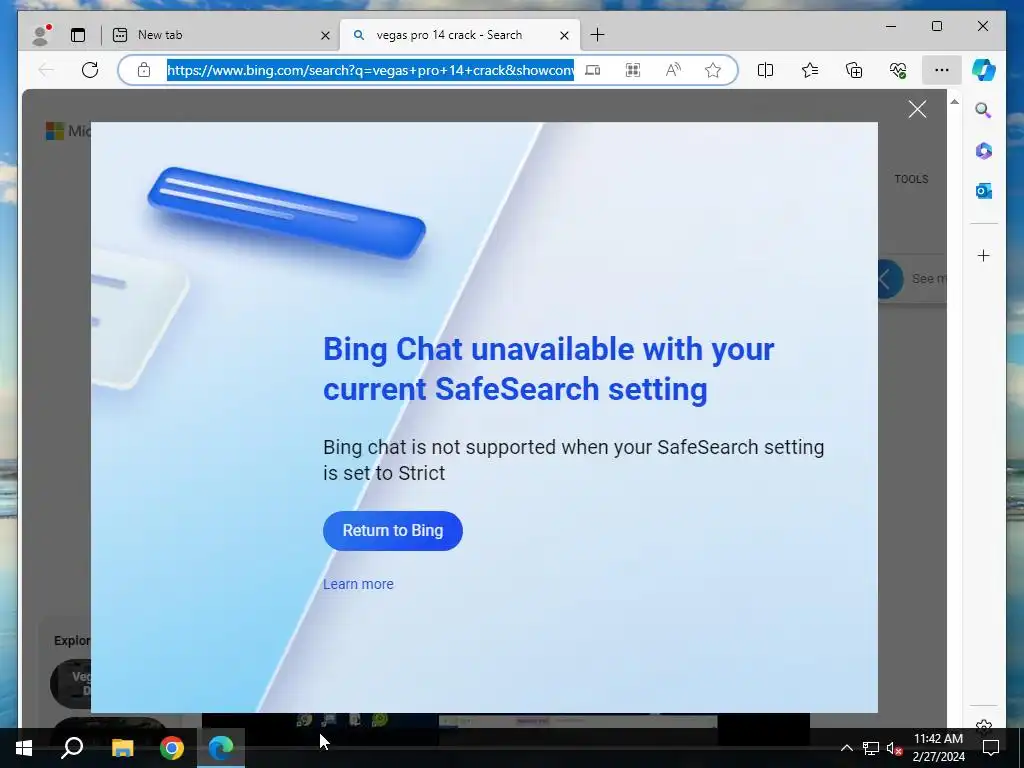Launch File Explorer from the taskbar
Screen dimensions: 1024x768
(122, 748)
